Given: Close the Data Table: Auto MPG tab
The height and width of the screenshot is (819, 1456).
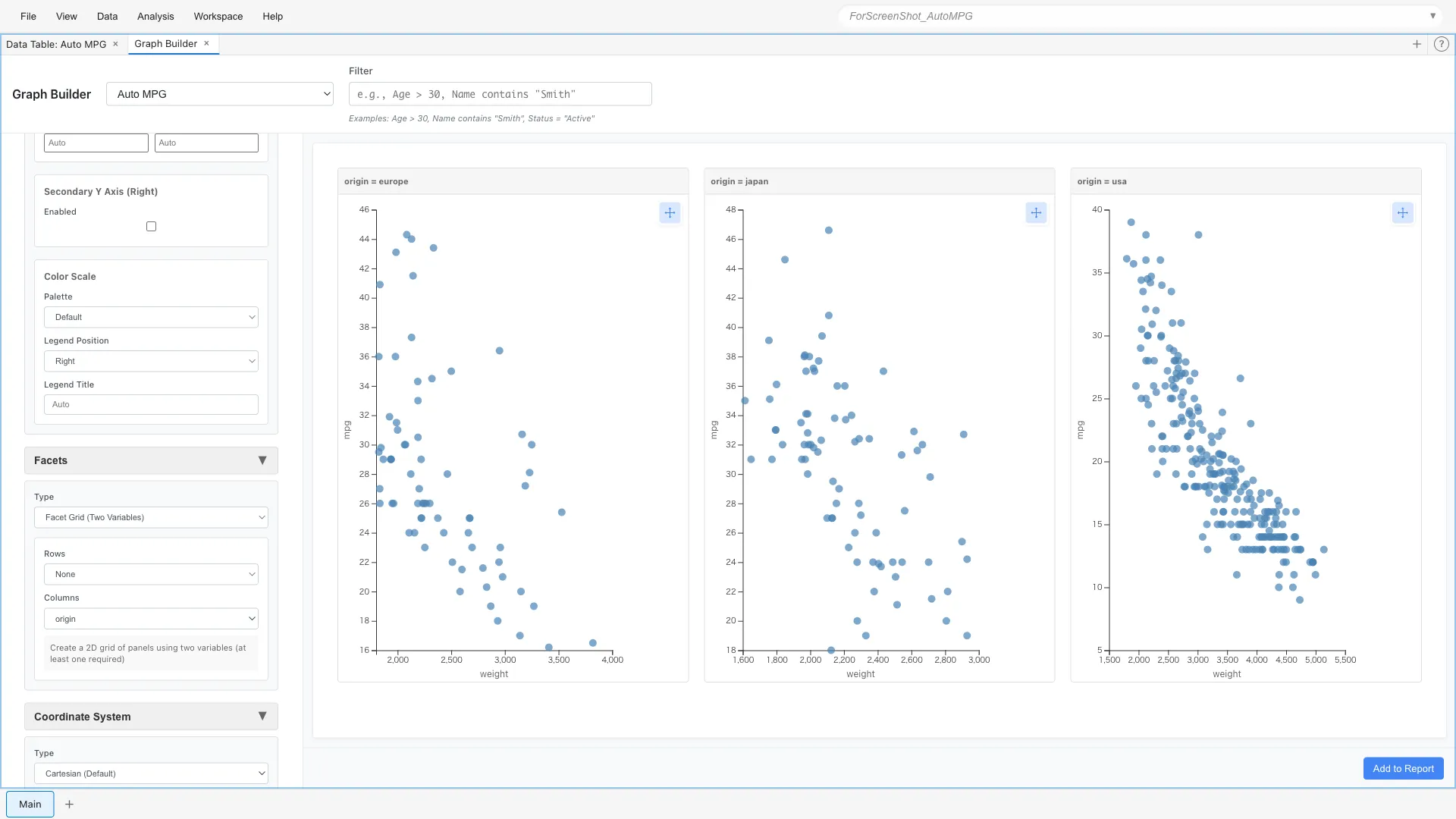Looking at the screenshot, I should coord(115,44).
